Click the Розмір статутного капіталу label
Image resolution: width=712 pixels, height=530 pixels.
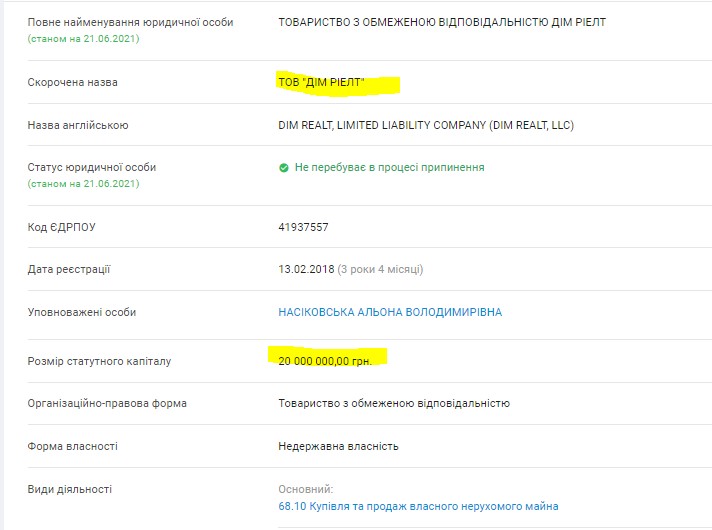pos(99,362)
